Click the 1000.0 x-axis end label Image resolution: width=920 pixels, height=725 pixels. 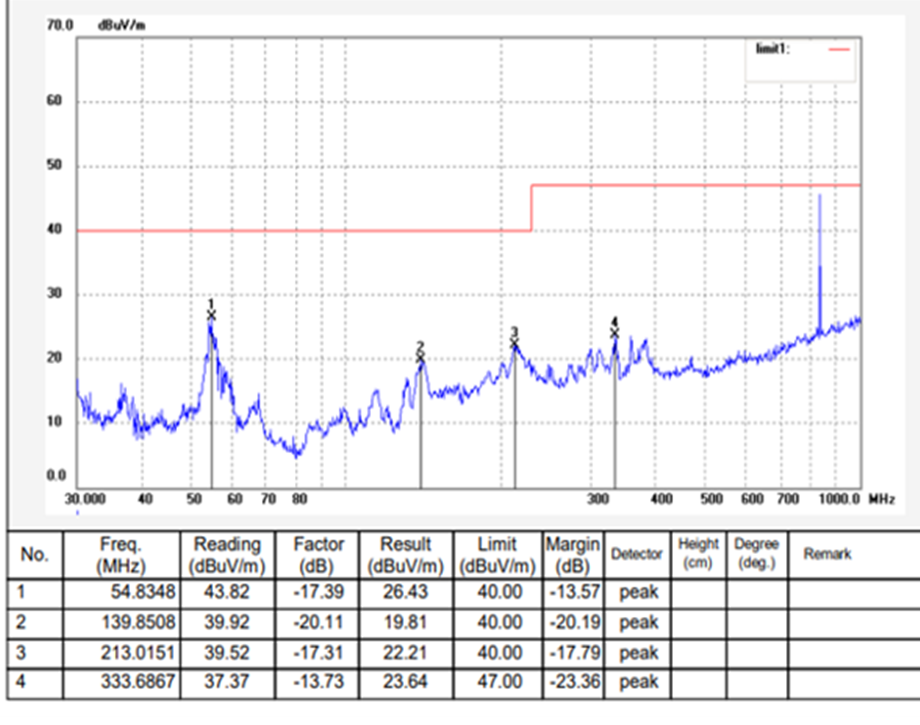click(x=839, y=499)
